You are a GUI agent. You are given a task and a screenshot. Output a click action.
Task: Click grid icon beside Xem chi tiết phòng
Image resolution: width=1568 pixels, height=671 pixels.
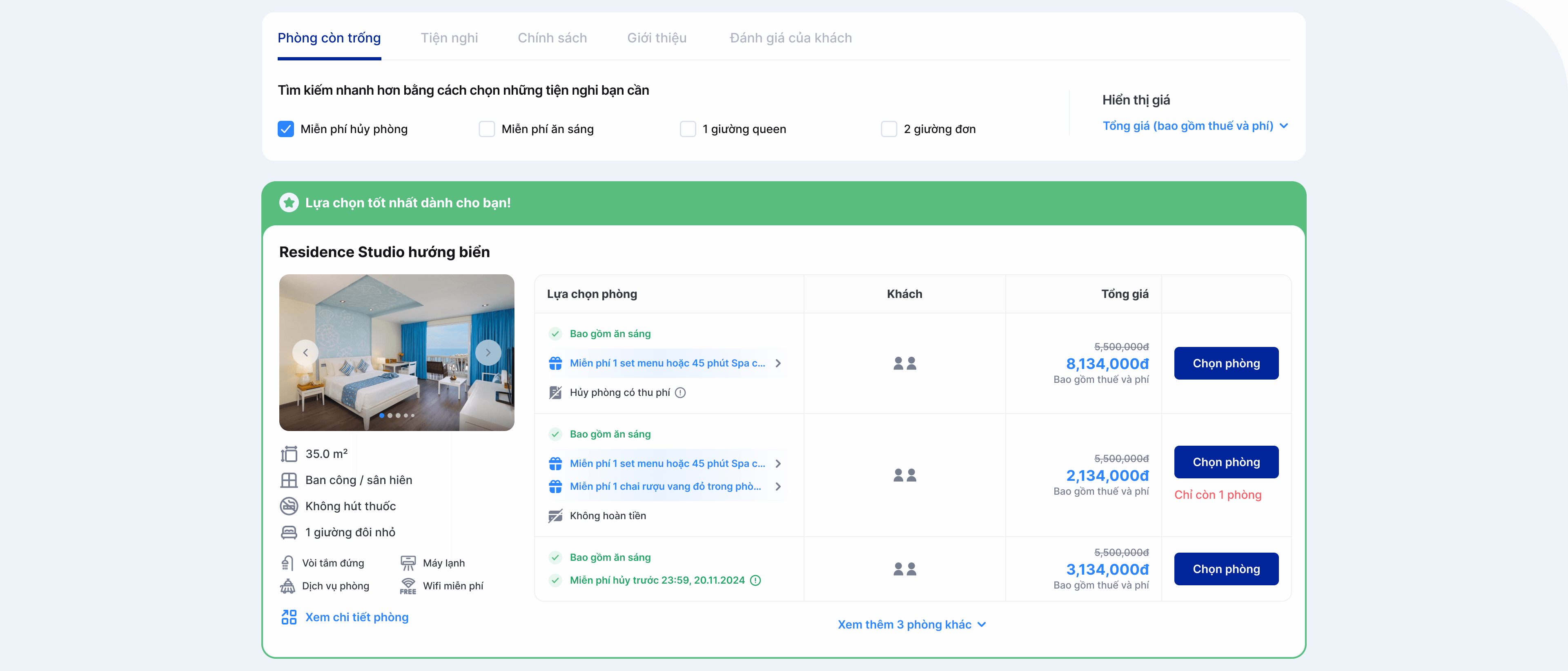click(x=289, y=617)
